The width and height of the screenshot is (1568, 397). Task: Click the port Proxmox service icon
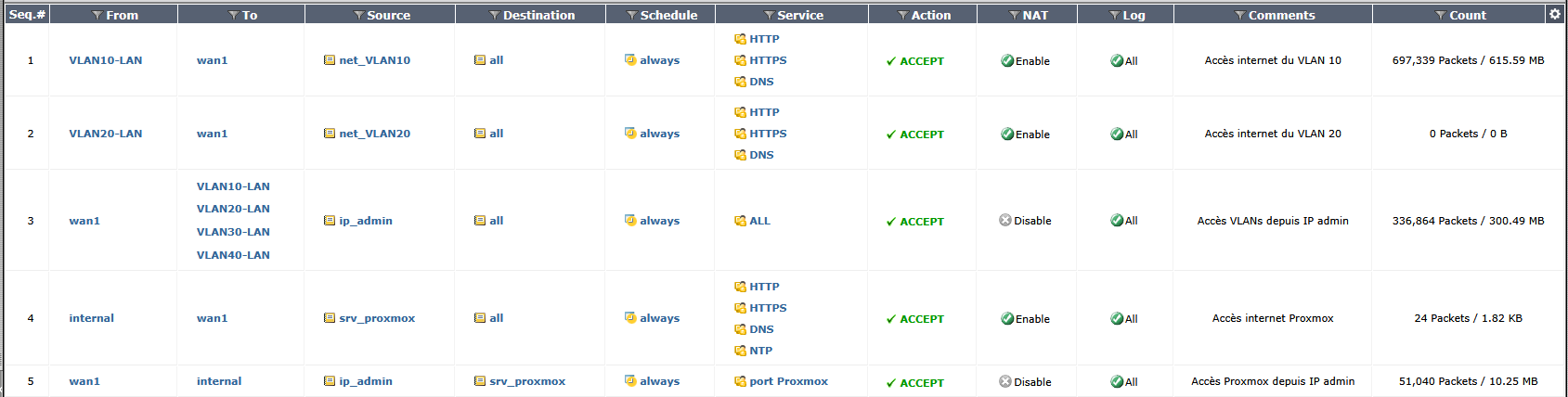tap(740, 381)
